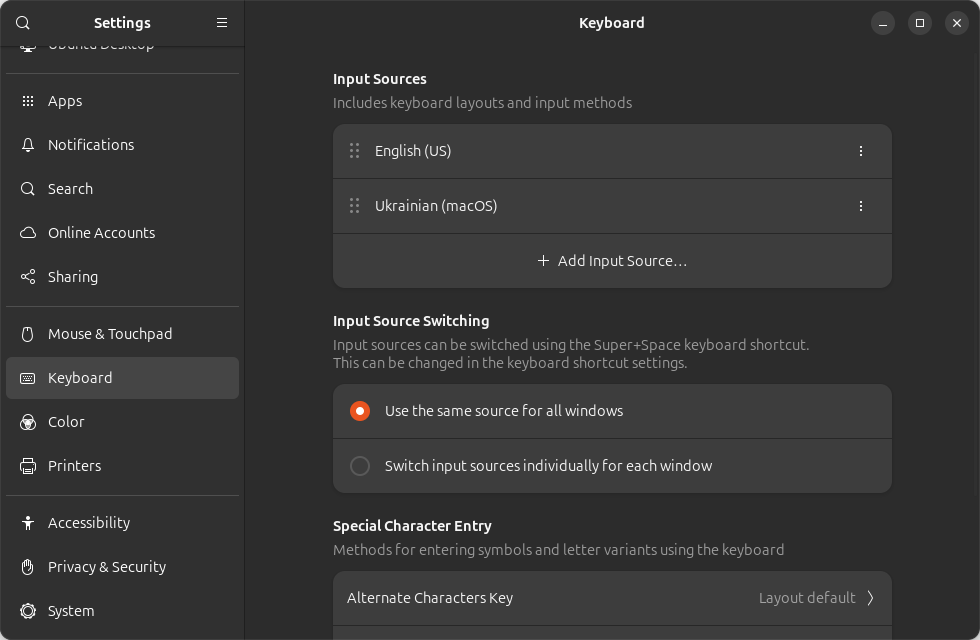Viewport: 980px width, 640px height.
Task: Click the Mouse & Touchpad icon
Action: (28, 334)
